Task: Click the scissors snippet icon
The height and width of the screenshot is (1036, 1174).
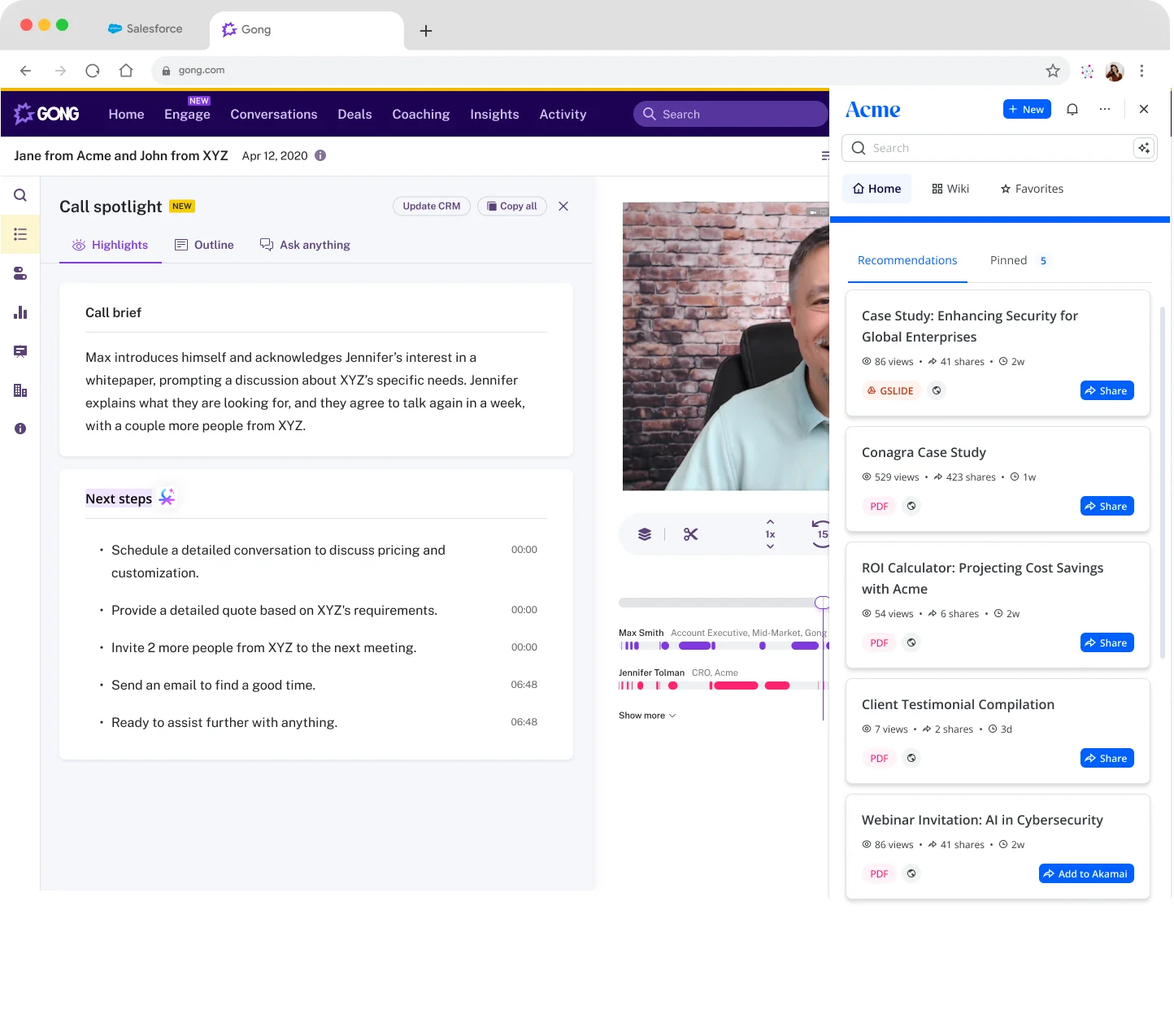Action: 691,534
